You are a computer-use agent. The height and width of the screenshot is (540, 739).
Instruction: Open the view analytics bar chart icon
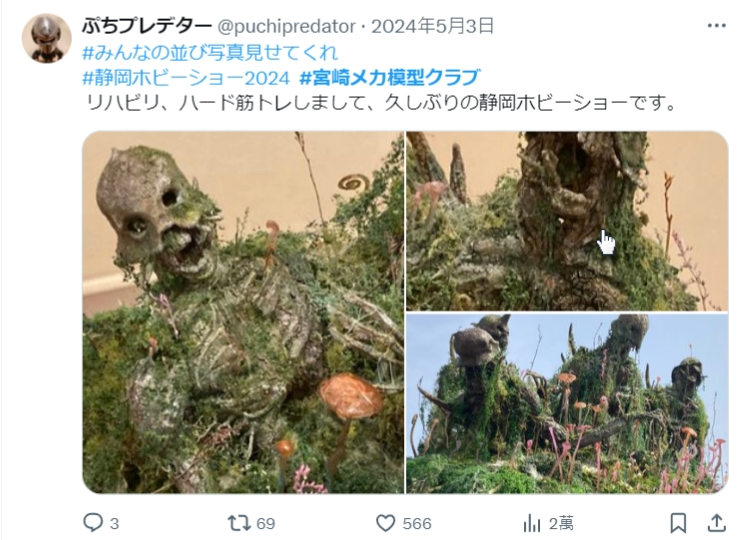(532, 523)
